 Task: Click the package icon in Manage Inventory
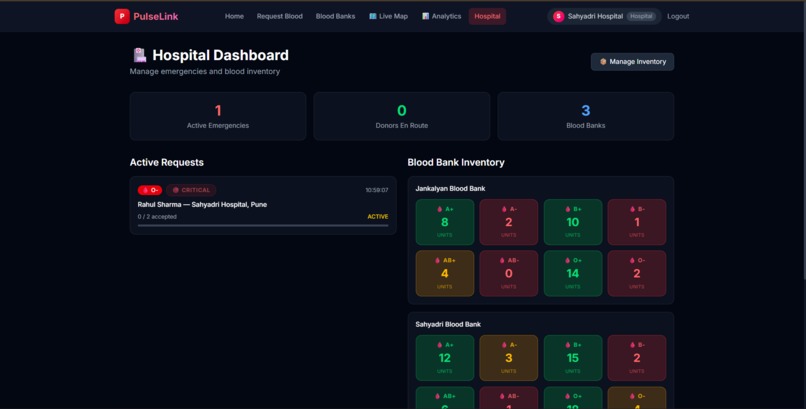click(x=603, y=62)
